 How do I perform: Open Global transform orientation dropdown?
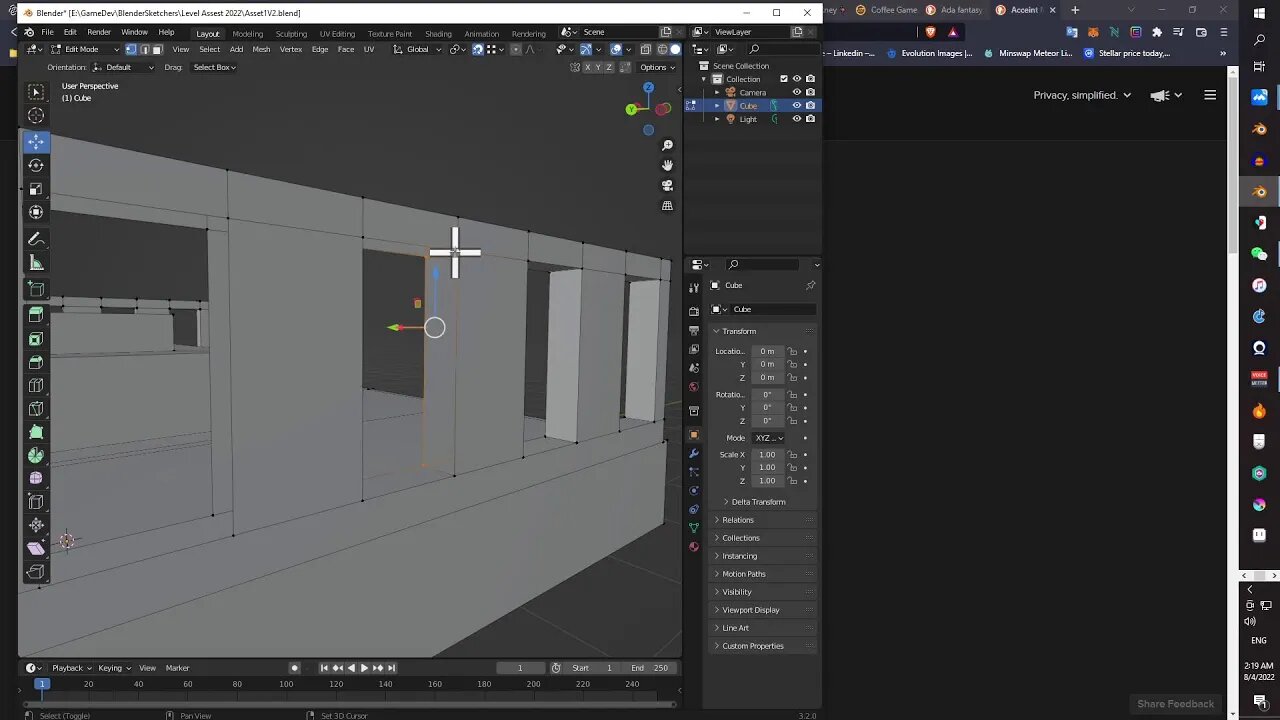pyautogui.click(x=419, y=49)
